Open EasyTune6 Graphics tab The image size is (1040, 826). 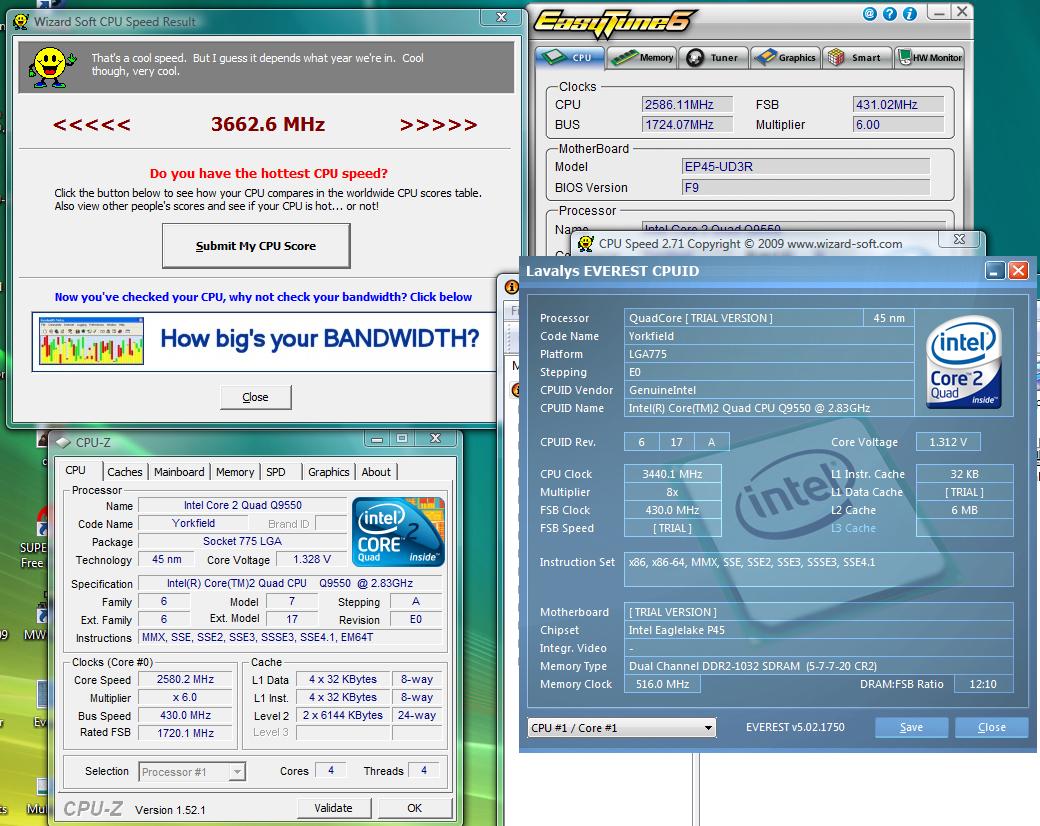[x=786, y=58]
